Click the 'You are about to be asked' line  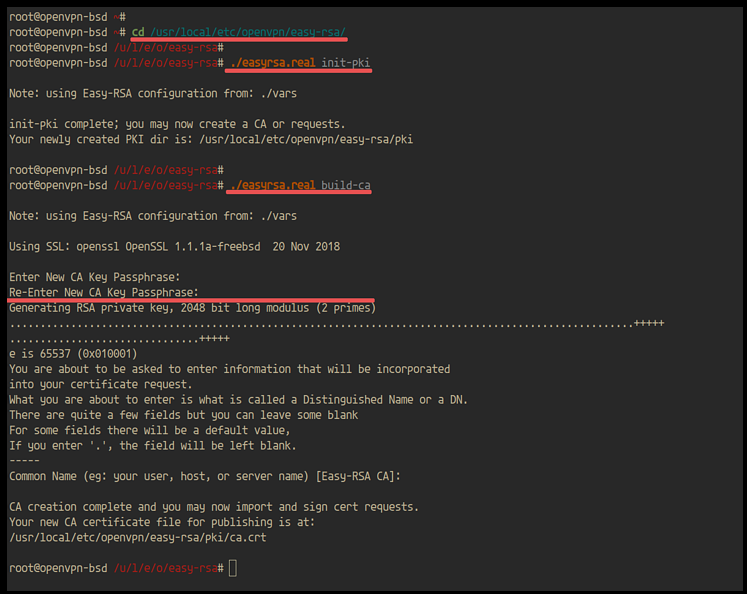pos(229,369)
